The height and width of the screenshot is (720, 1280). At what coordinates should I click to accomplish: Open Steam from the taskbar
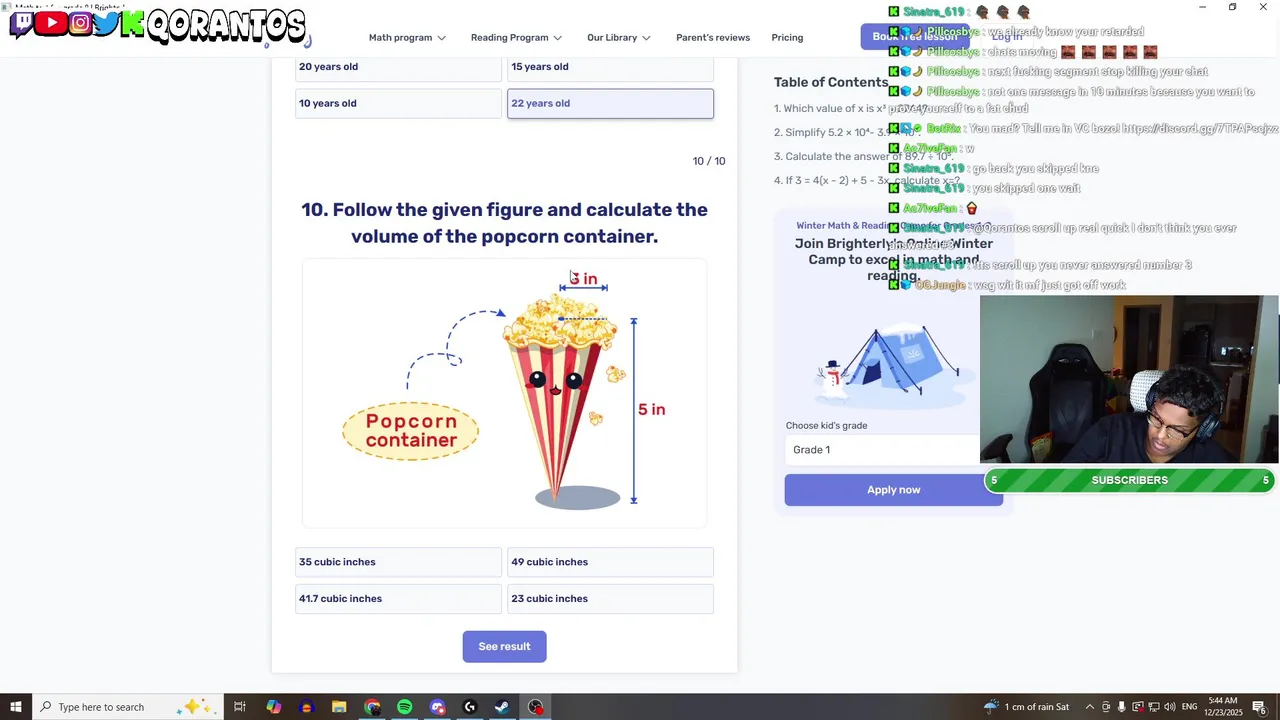click(x=502, y=707)
